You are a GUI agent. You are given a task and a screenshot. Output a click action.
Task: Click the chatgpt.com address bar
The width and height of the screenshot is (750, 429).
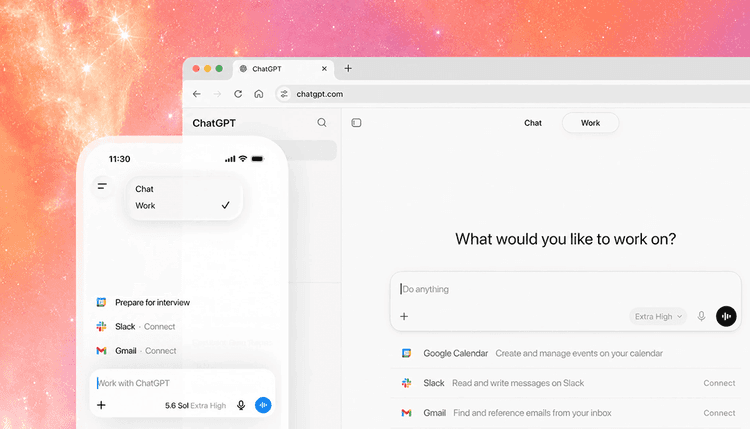[512, 94]
